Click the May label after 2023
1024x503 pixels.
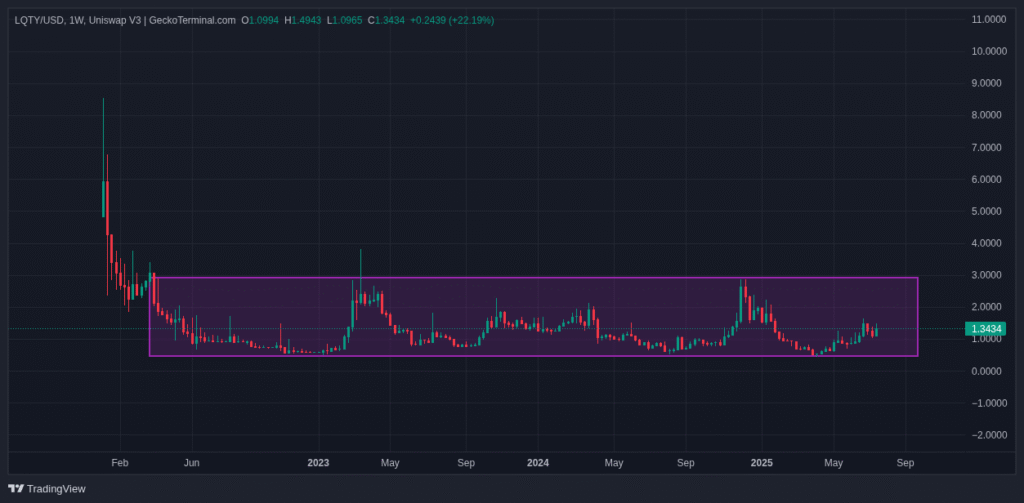click(x=390, y=462)
